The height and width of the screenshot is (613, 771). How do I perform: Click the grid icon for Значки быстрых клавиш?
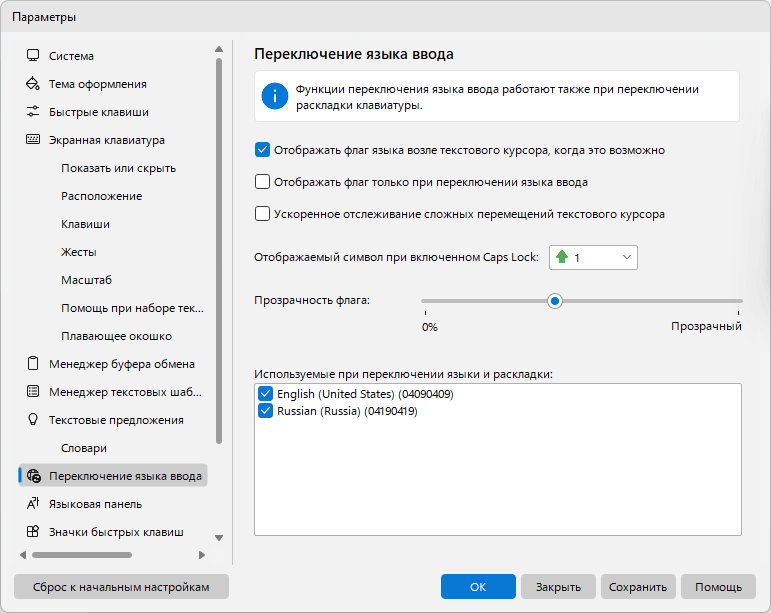[33, 531]
